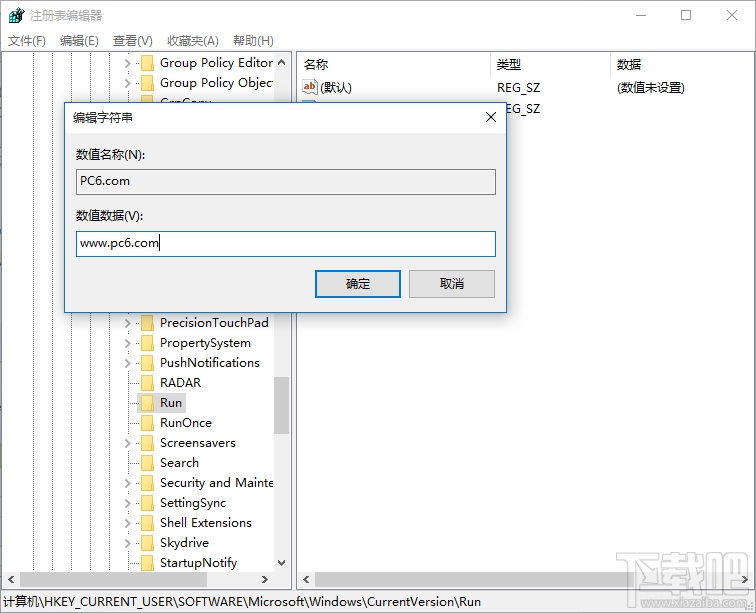Image resolution: width=756 pixels, height=613 pixels.
Task: Expand the Shell Extensions key
Action: pos(127,523)
